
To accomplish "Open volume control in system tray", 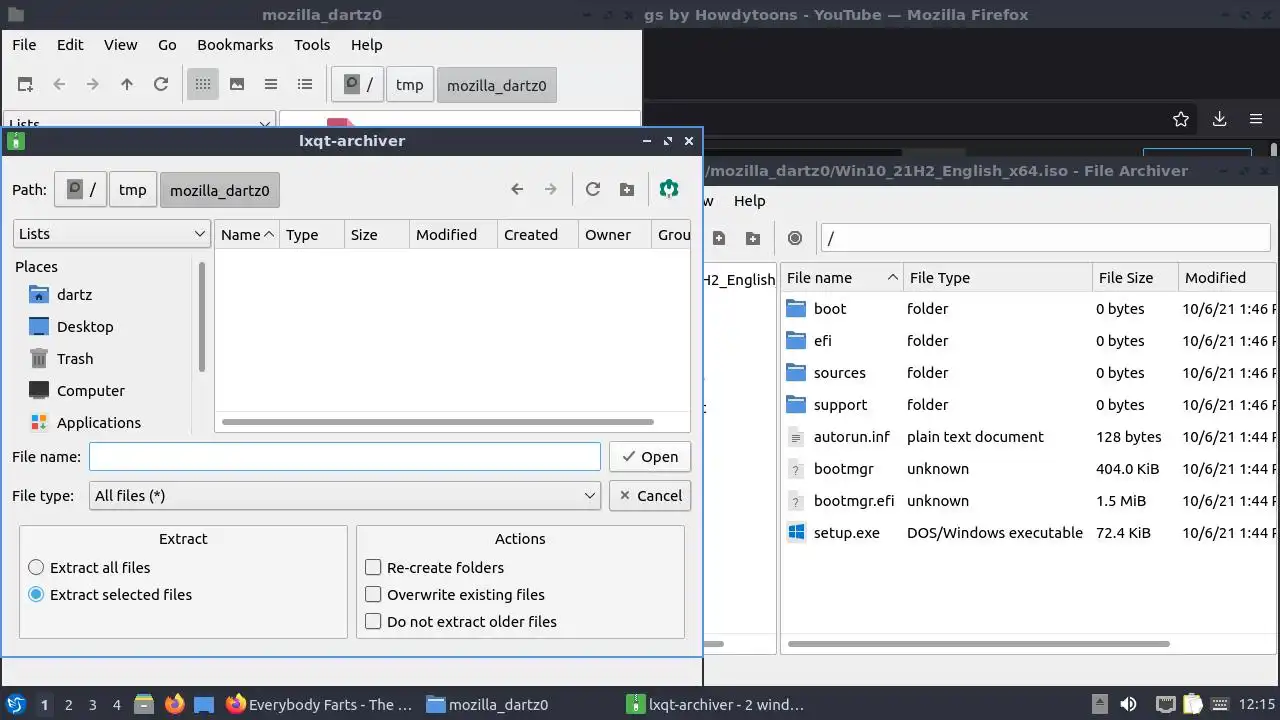I will 1128,704.
